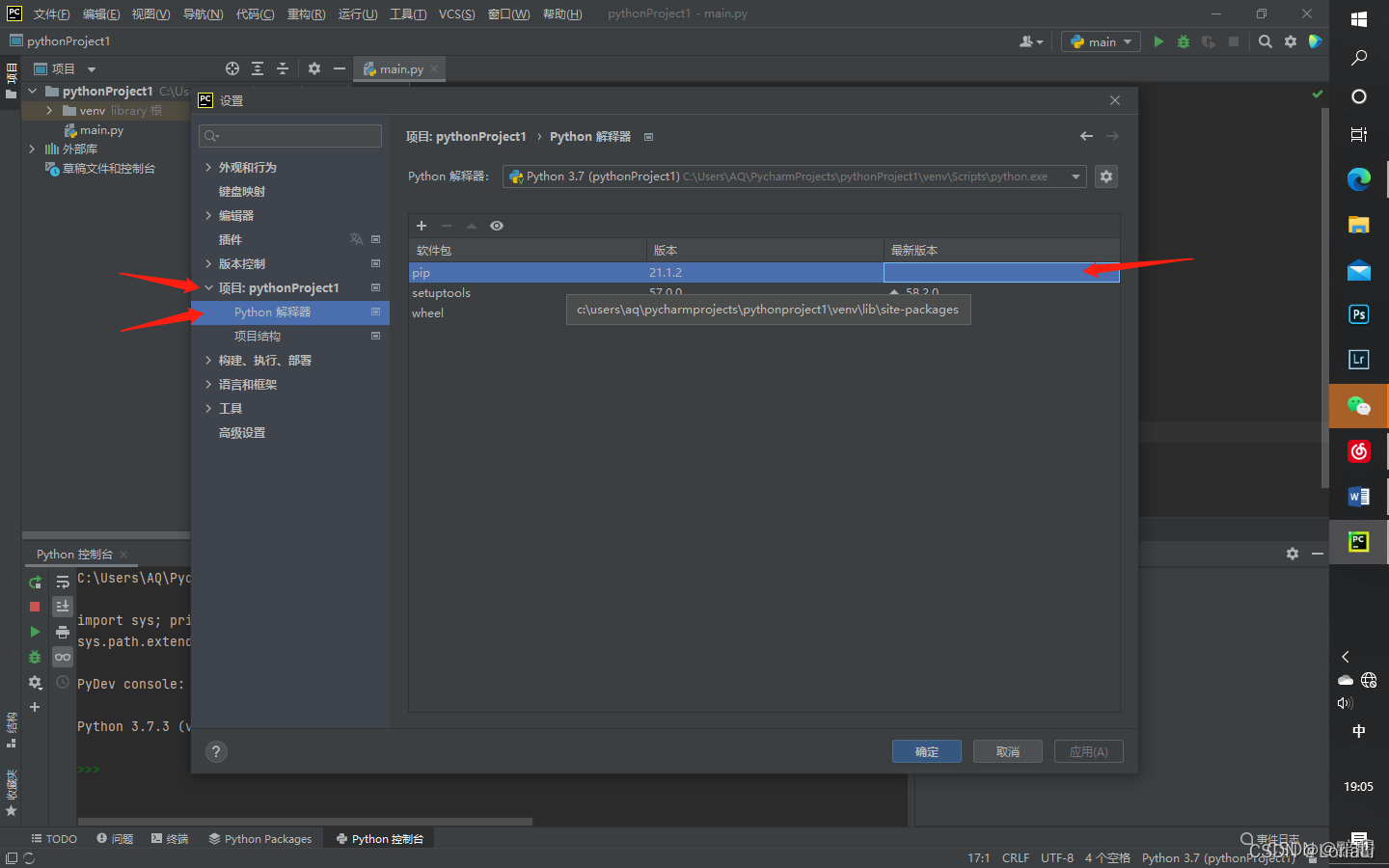The image size is (1389, 868).
Task: Expand 版本控制 settings section
Action: [x=208, y=264]
